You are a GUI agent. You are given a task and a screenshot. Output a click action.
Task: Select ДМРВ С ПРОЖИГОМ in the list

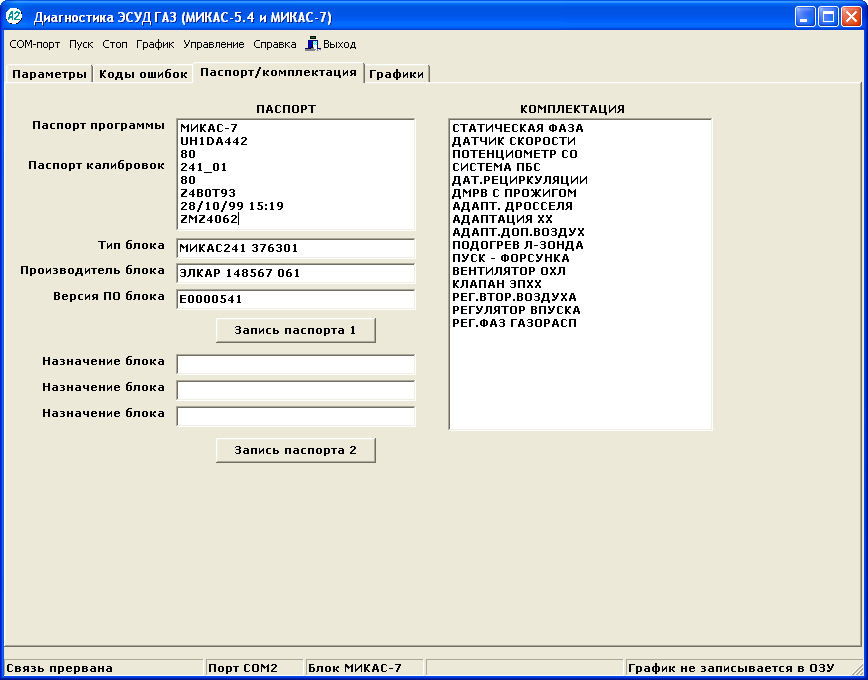coord(514,193)
